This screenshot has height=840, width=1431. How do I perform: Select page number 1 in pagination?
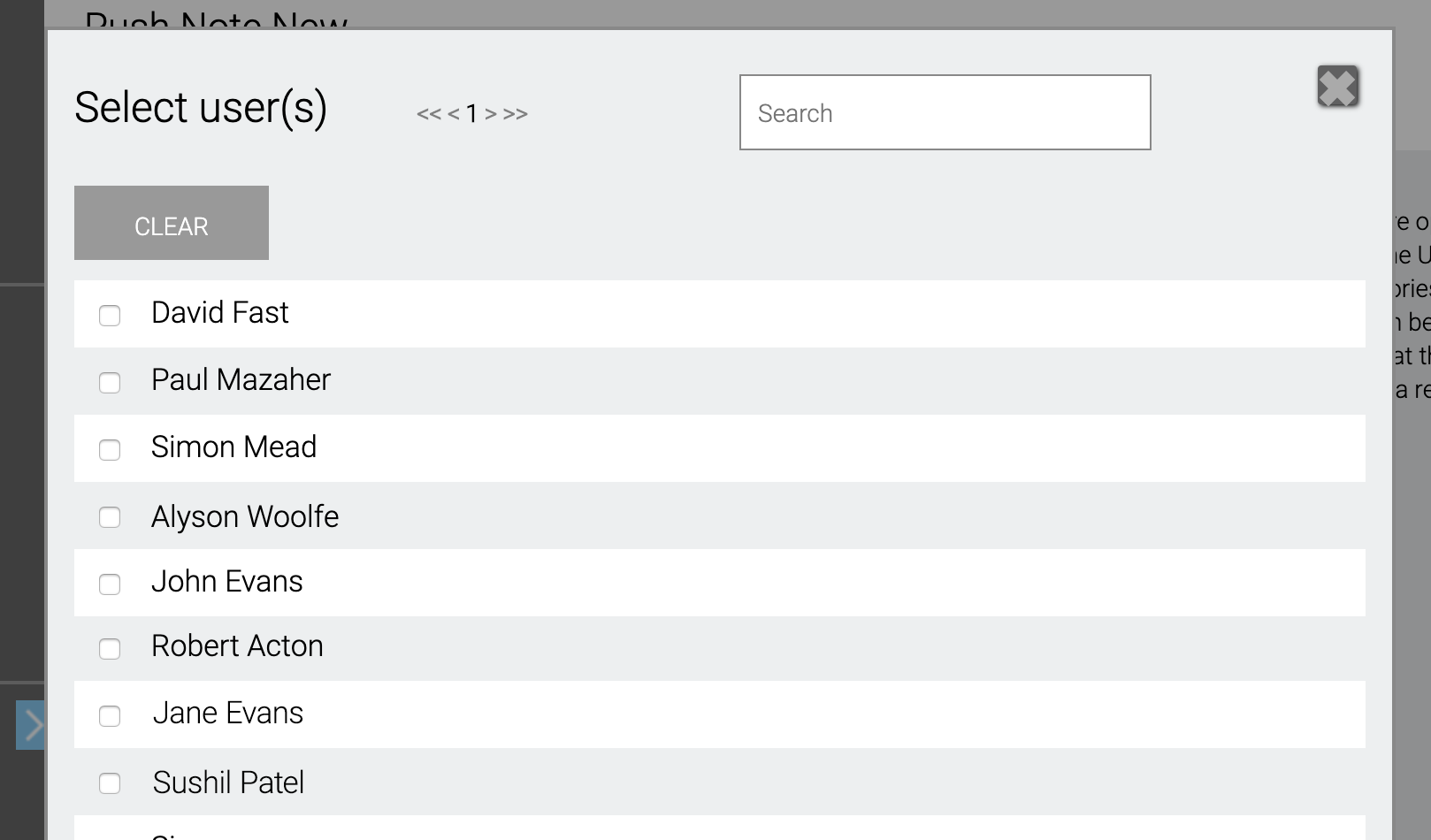(x=472, y=114)
